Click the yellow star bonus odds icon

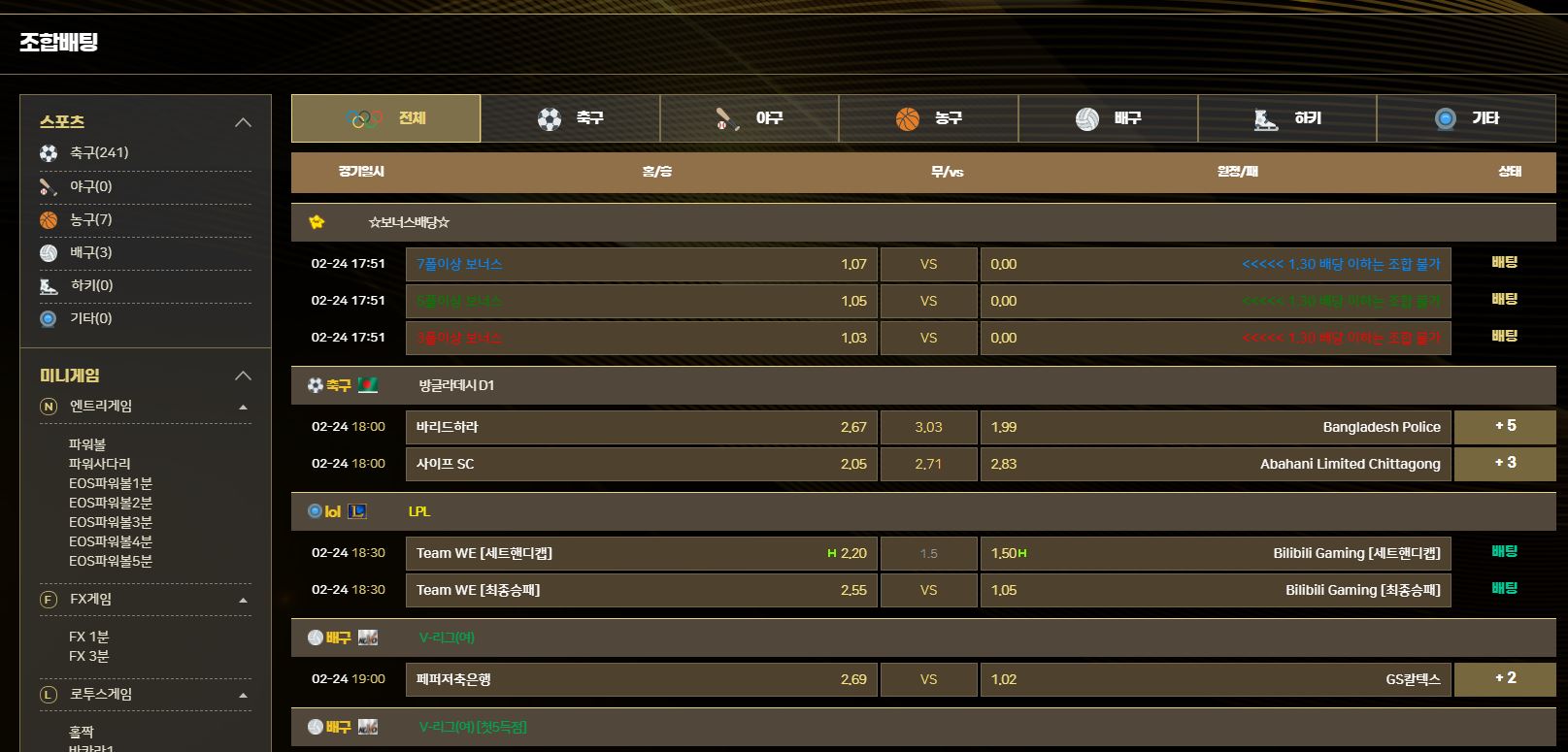pyautogui.click(x=317, y=222)
